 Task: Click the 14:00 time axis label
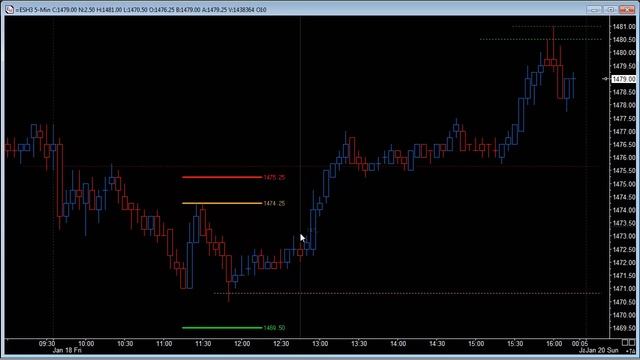[398, 344]
